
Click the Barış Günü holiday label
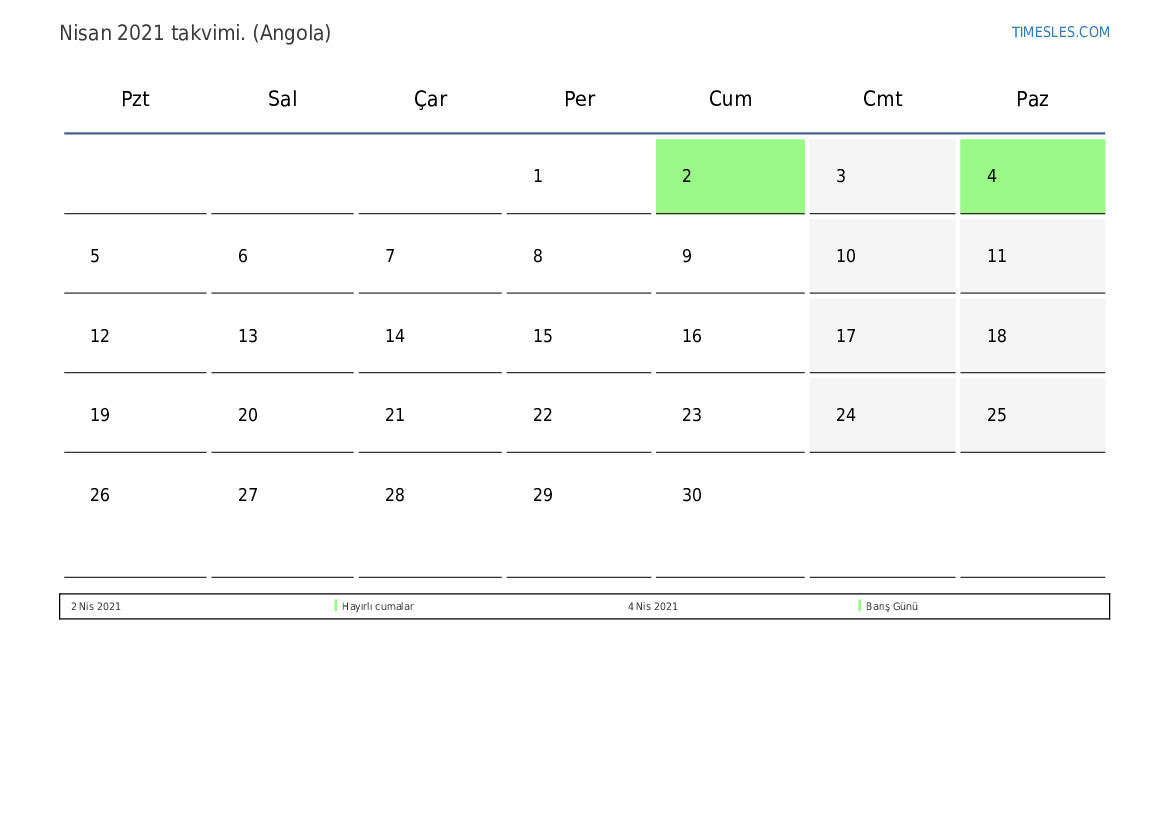pyautogui.click(x=892, y=606)
